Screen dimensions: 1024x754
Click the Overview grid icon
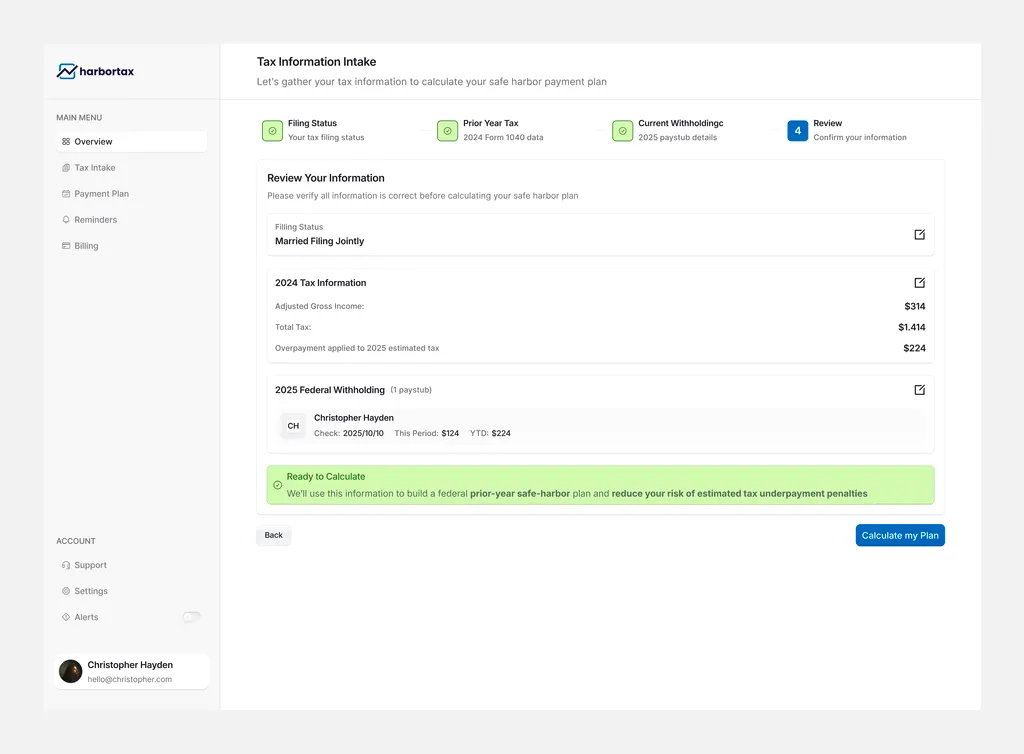(66, 142)
